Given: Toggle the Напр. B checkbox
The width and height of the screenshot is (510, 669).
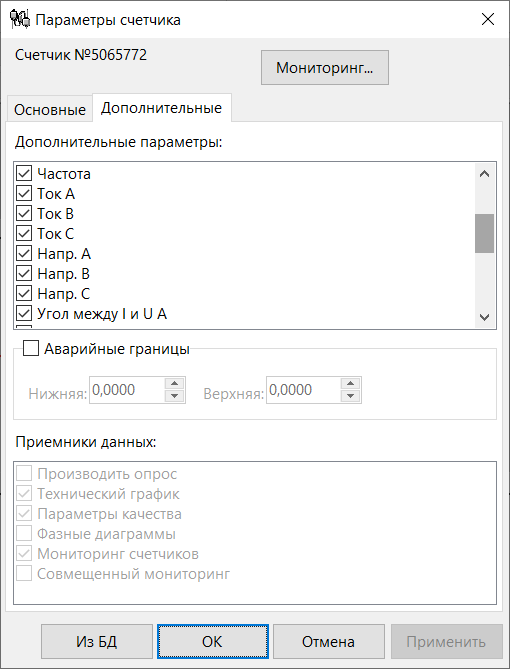Looking at the screenshot, I should [24, 274].
